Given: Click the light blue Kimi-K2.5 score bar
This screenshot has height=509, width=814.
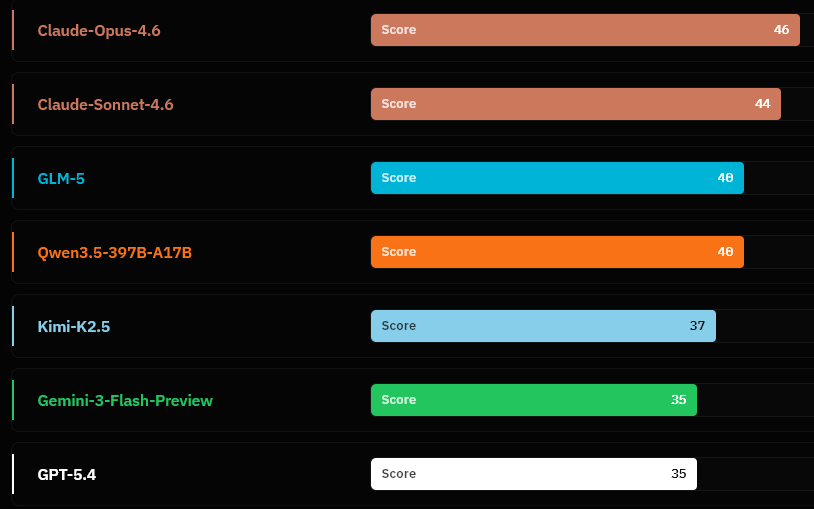Looking at the screenshot, I should 543,326.
